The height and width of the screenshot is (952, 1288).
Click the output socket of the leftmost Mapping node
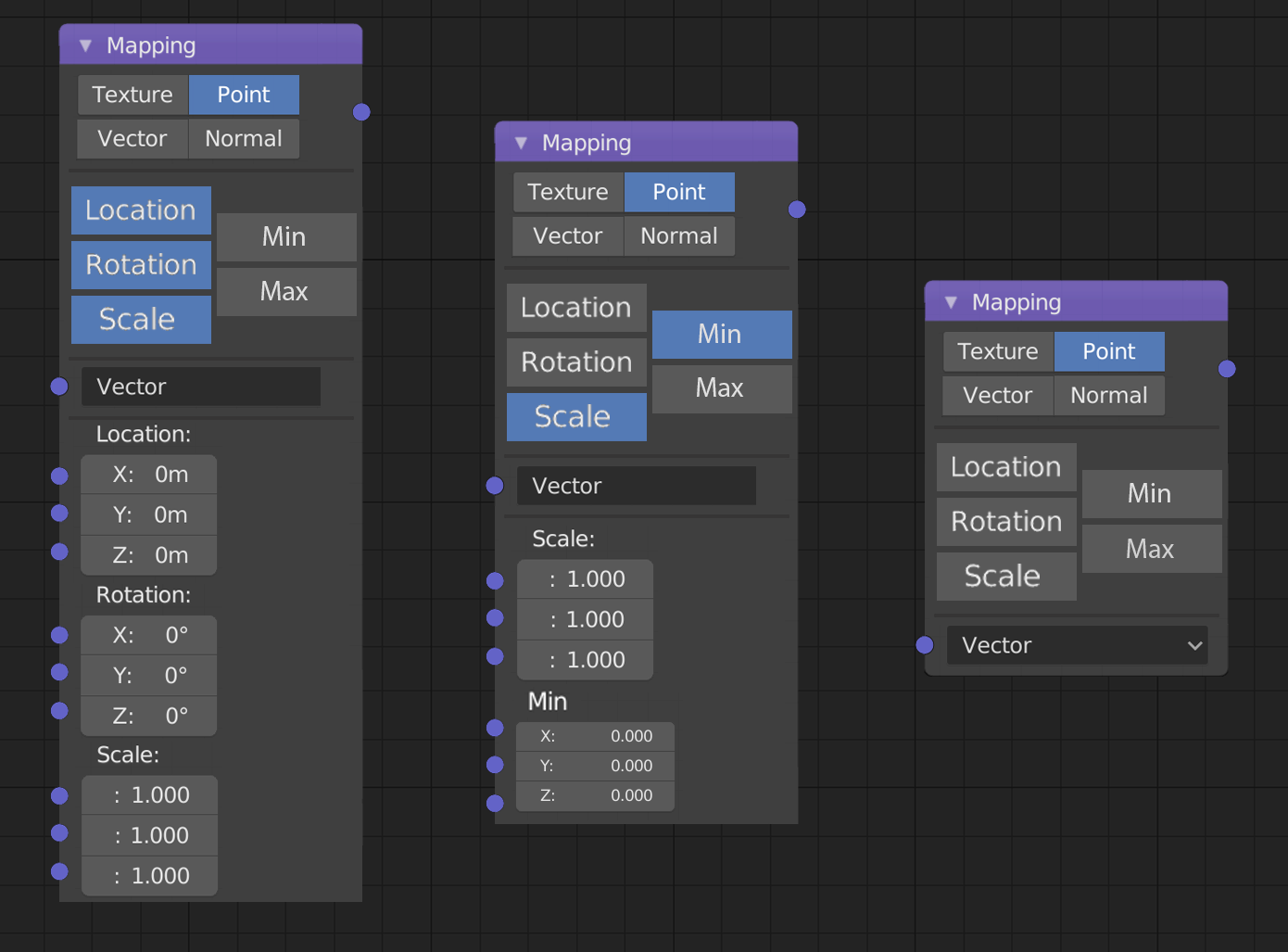tap(361, 112)
